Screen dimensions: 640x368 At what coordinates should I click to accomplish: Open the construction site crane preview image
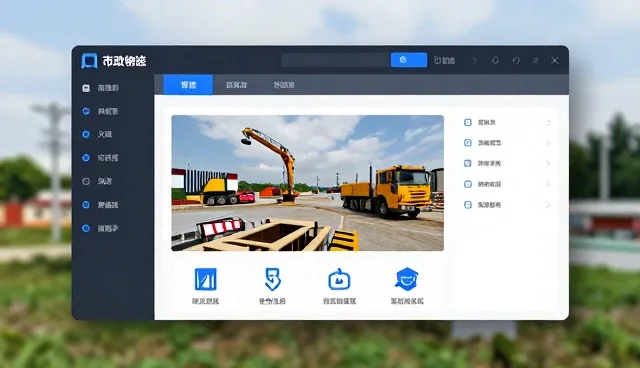point(307,183)
